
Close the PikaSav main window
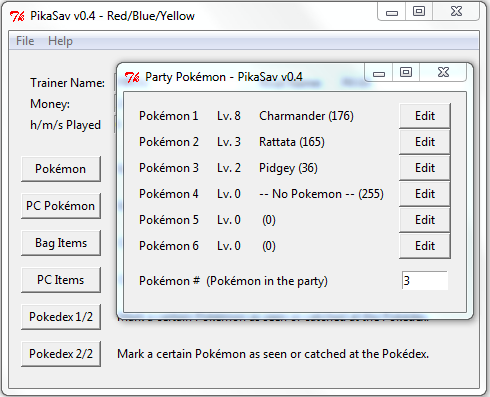pyautogui.click(x=456, y=12)
